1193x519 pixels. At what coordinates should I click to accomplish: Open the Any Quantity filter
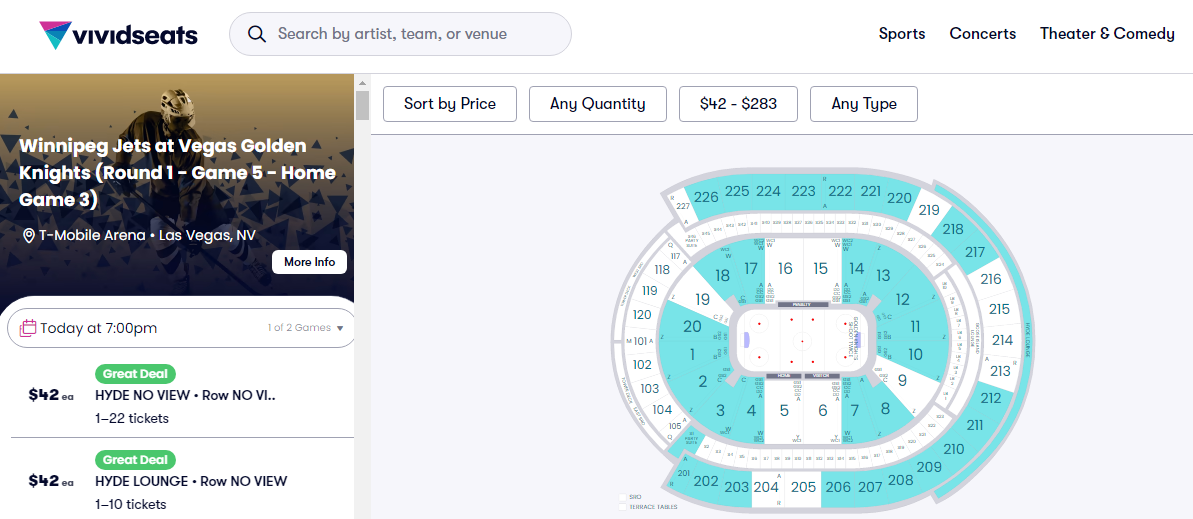(597, 104)
